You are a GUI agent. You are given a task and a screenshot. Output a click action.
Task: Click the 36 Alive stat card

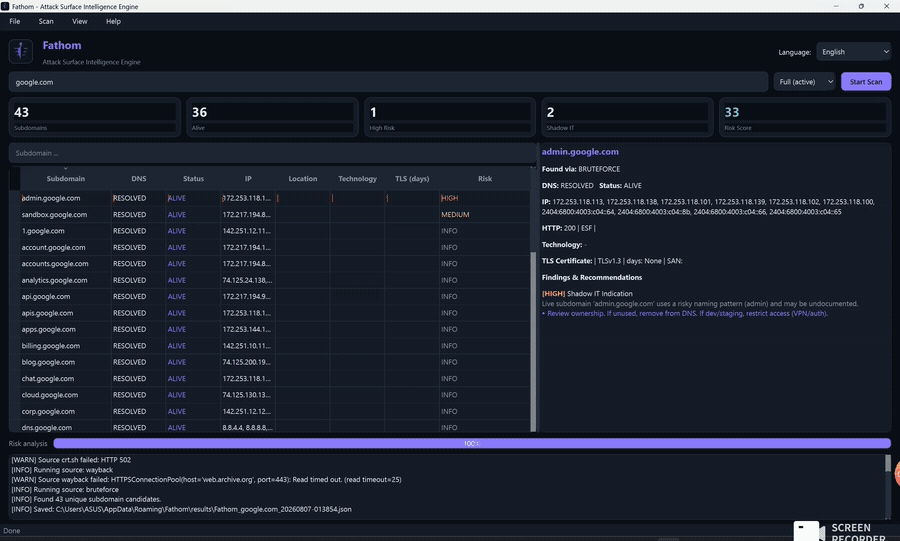[272, 118]
